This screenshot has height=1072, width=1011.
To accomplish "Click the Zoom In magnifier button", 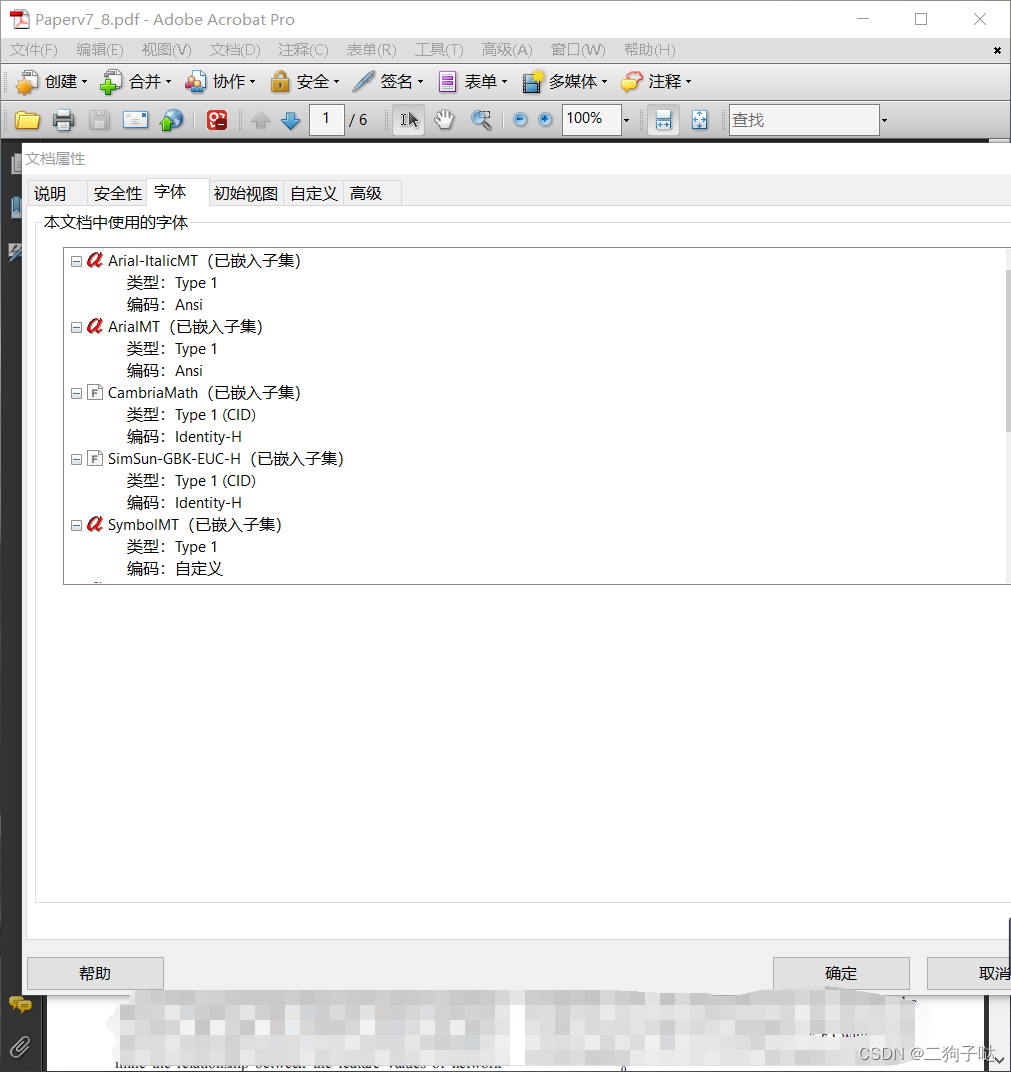I will click(544, 119).
